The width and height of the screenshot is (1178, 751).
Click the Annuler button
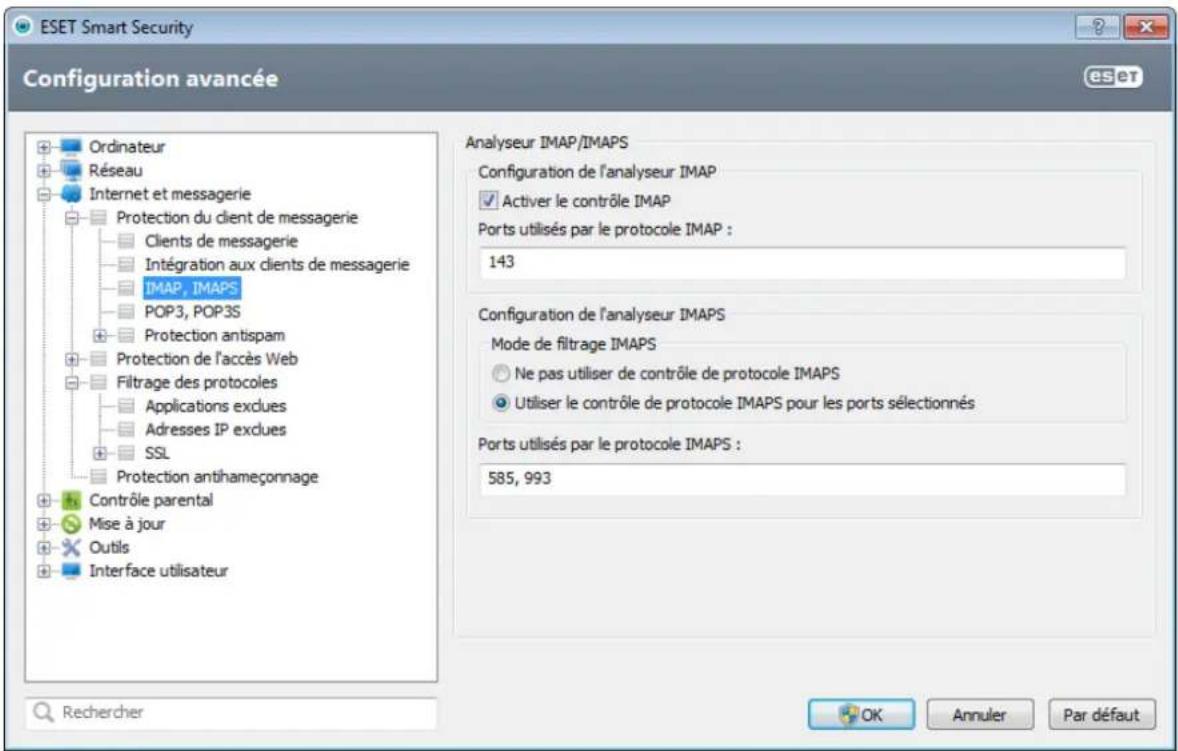coord(980,715)
